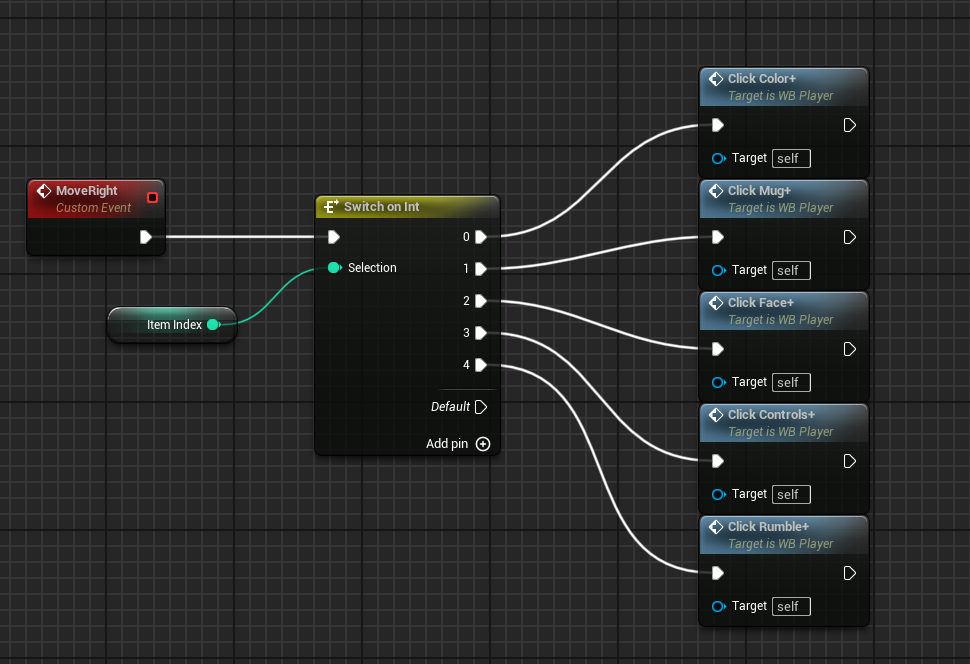Click the Click Rumble+ input exec pin
Viewport: 970px width, 664px height.
coord(718,574)
